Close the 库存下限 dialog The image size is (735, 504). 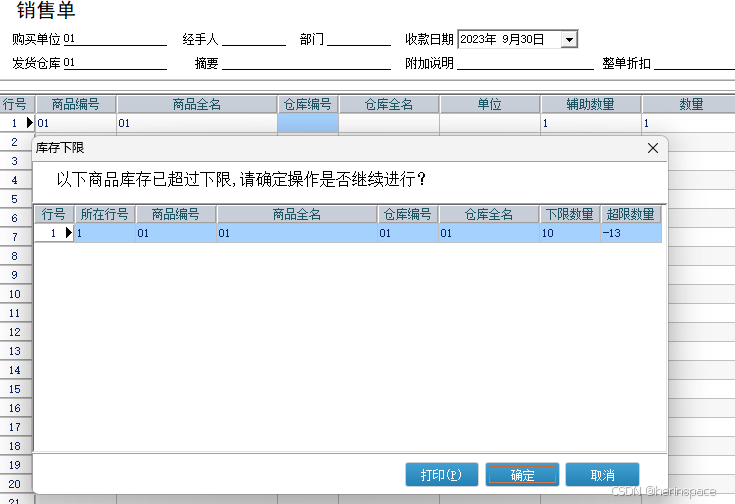point(652,148)
